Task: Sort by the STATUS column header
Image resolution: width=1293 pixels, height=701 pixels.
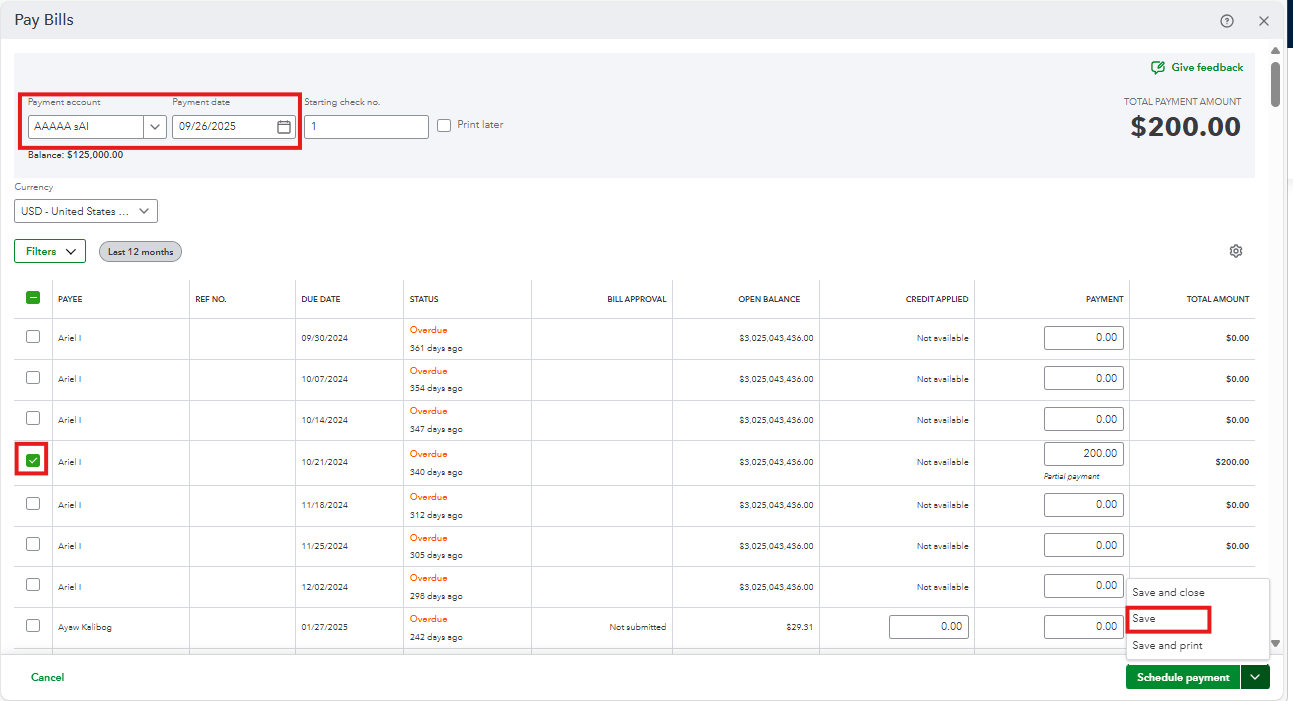Action: (x=424, y=299)
